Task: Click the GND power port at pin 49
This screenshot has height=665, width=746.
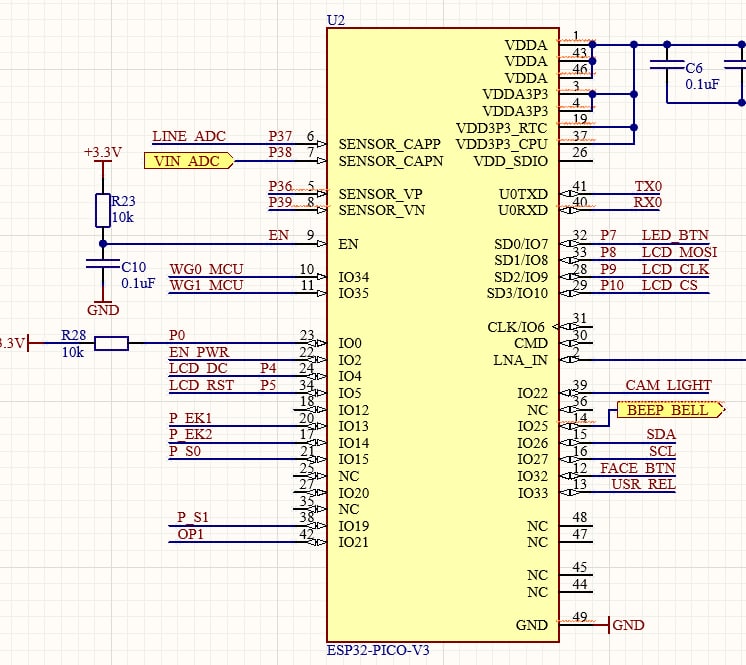Action: click(628, 625)
